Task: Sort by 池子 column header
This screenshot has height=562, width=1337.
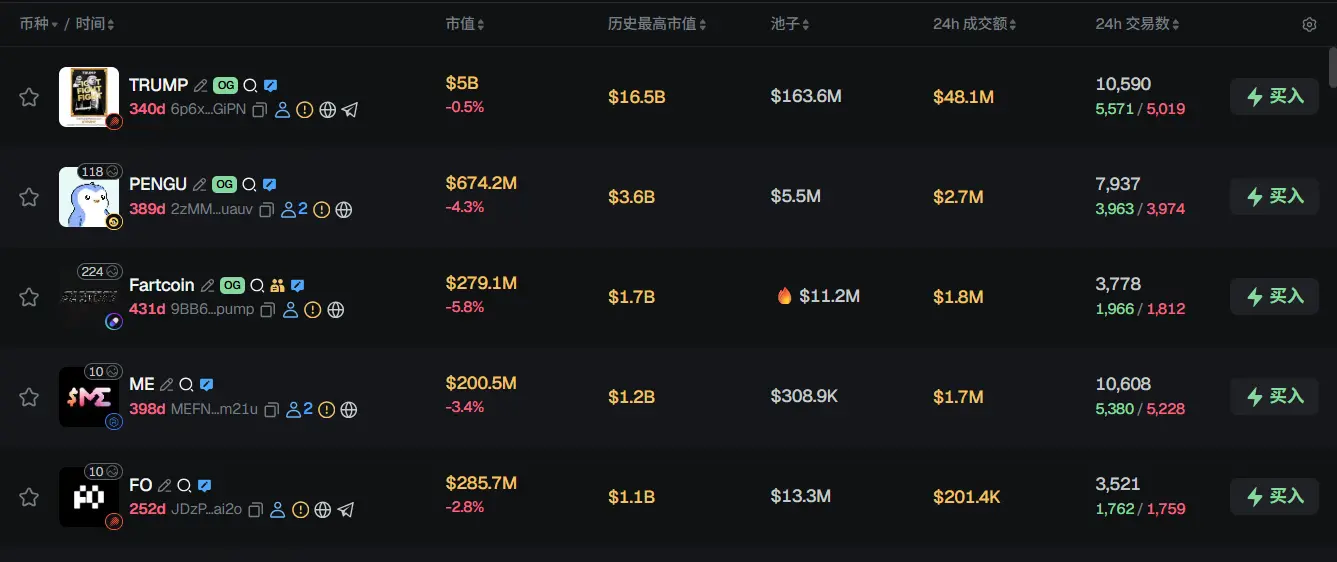Action: point(790,24)
